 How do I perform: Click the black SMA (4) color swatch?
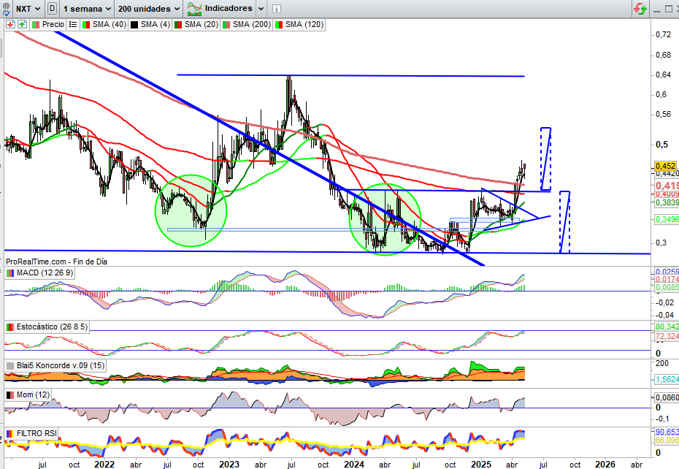pyautogui.click(x=135, y=25)
